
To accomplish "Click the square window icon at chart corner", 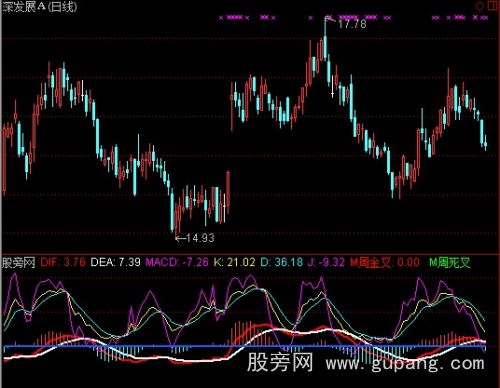I will 493,5.
